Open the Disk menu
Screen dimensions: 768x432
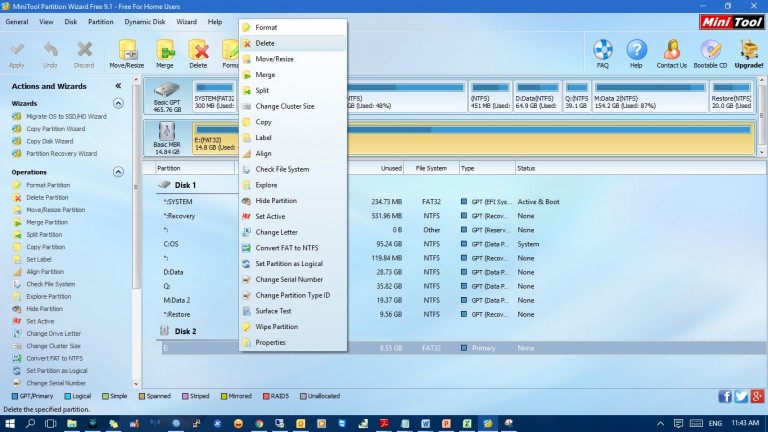click(x=71, y=22)
